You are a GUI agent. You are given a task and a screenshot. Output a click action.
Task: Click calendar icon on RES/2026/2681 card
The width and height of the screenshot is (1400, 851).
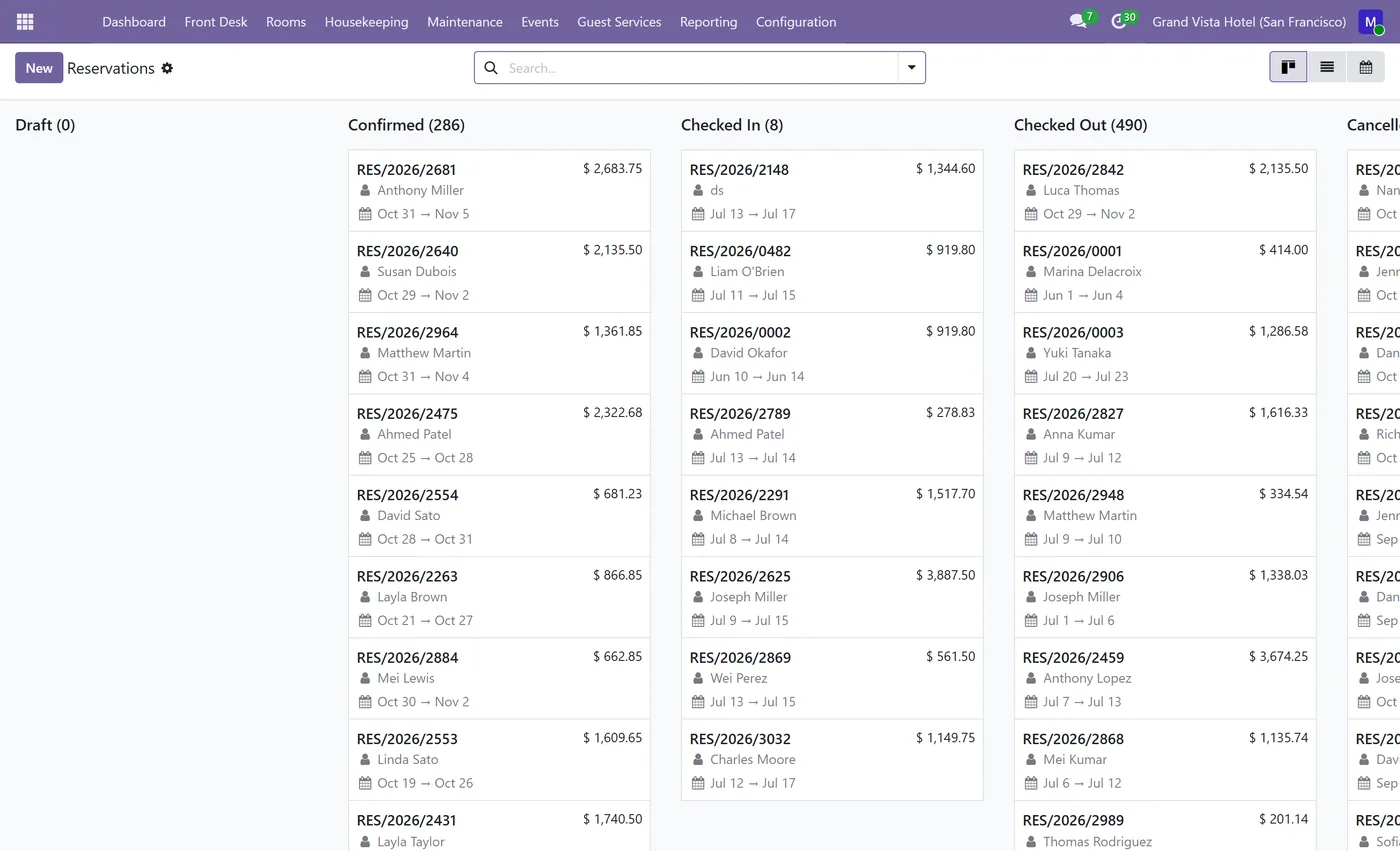pos(365,214)
